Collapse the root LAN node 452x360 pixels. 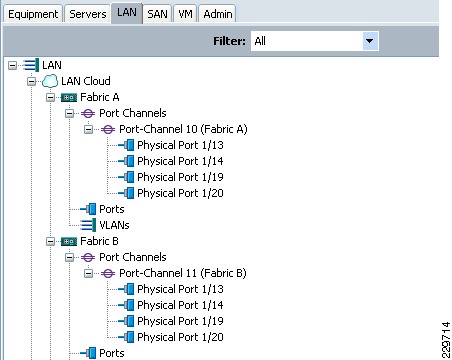point(12,65)
